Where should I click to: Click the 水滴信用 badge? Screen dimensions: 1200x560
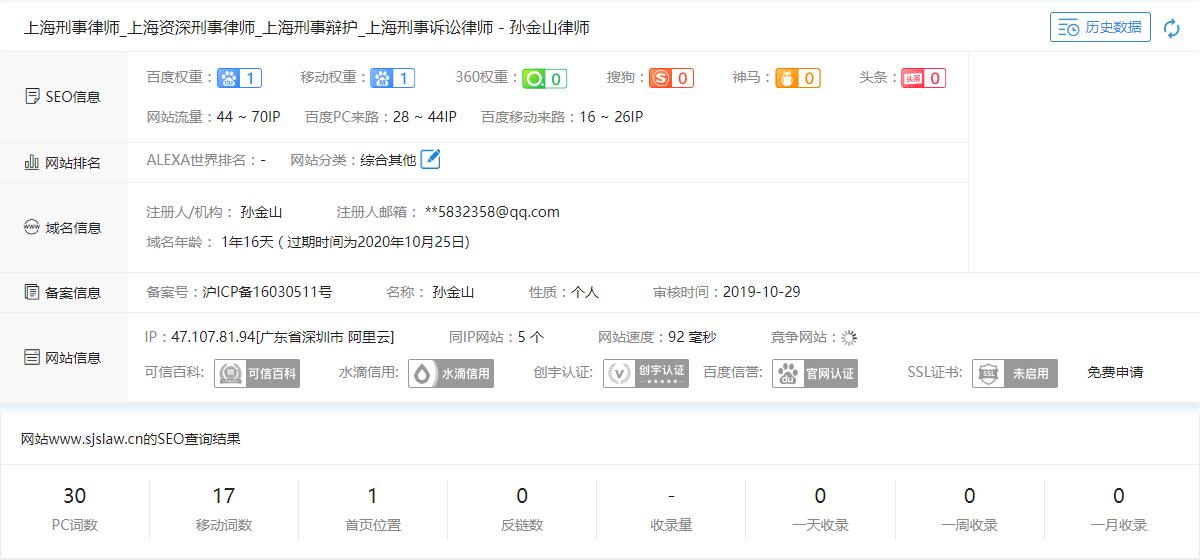tap(451, 373)
